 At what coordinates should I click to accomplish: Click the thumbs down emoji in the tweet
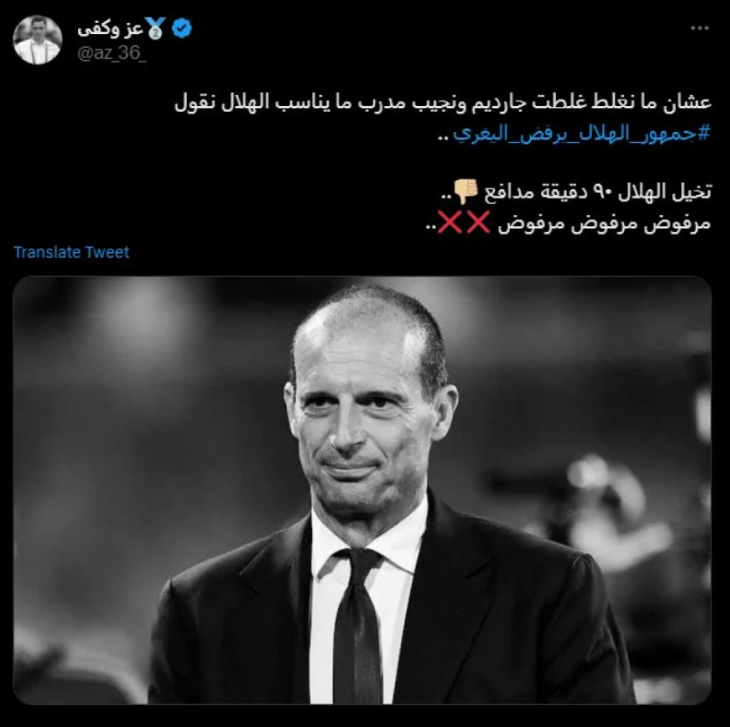click(x=466, y=191)
